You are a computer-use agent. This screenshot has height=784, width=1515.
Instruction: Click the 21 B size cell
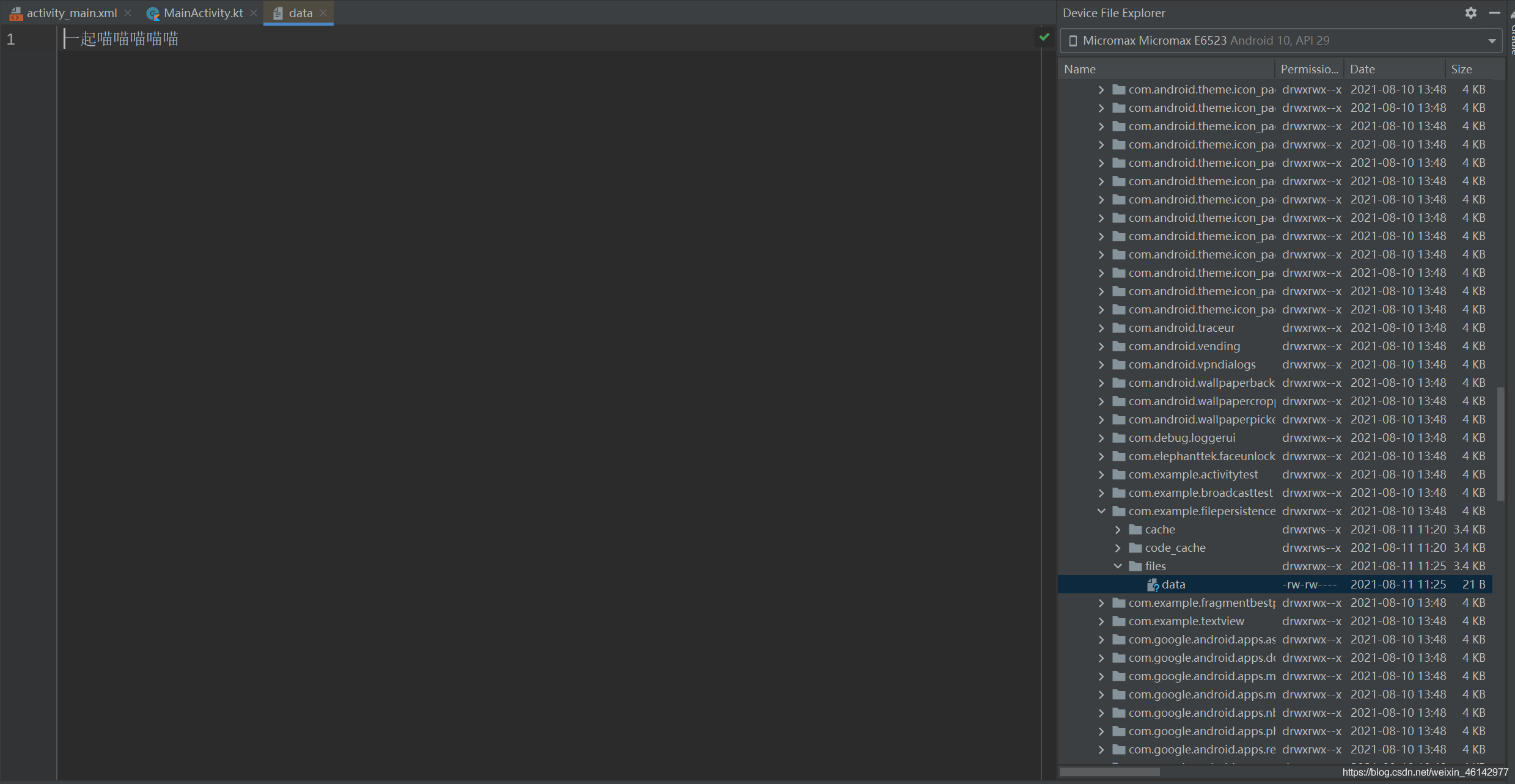(x=1473, y=585)
